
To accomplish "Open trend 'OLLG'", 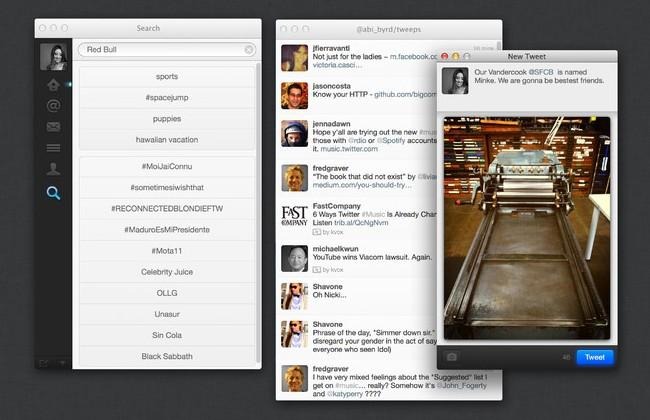I will click(167, 293).
